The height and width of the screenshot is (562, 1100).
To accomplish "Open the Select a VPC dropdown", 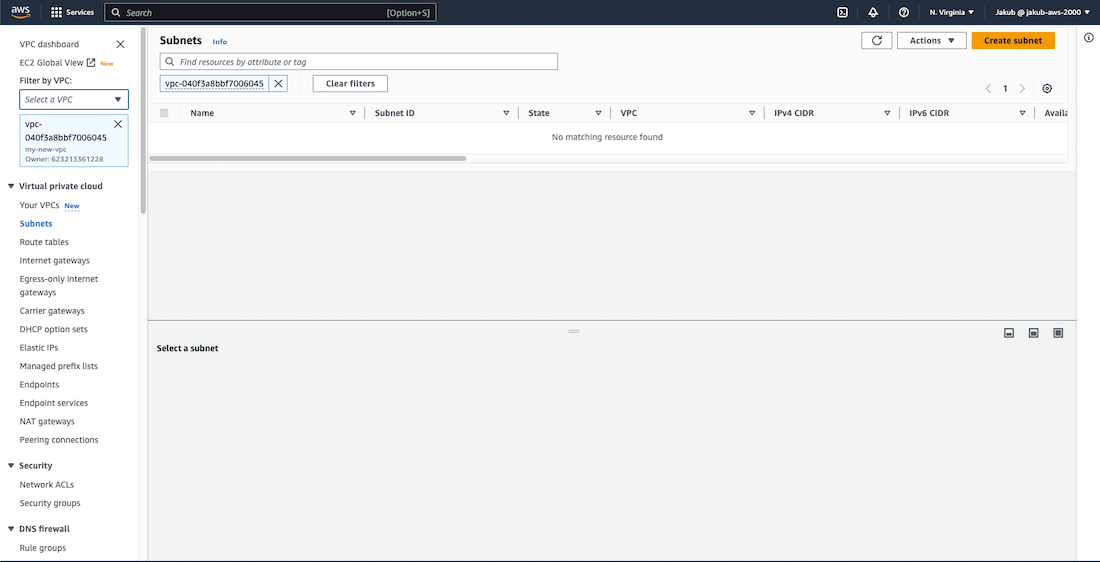I will [74, 99].
